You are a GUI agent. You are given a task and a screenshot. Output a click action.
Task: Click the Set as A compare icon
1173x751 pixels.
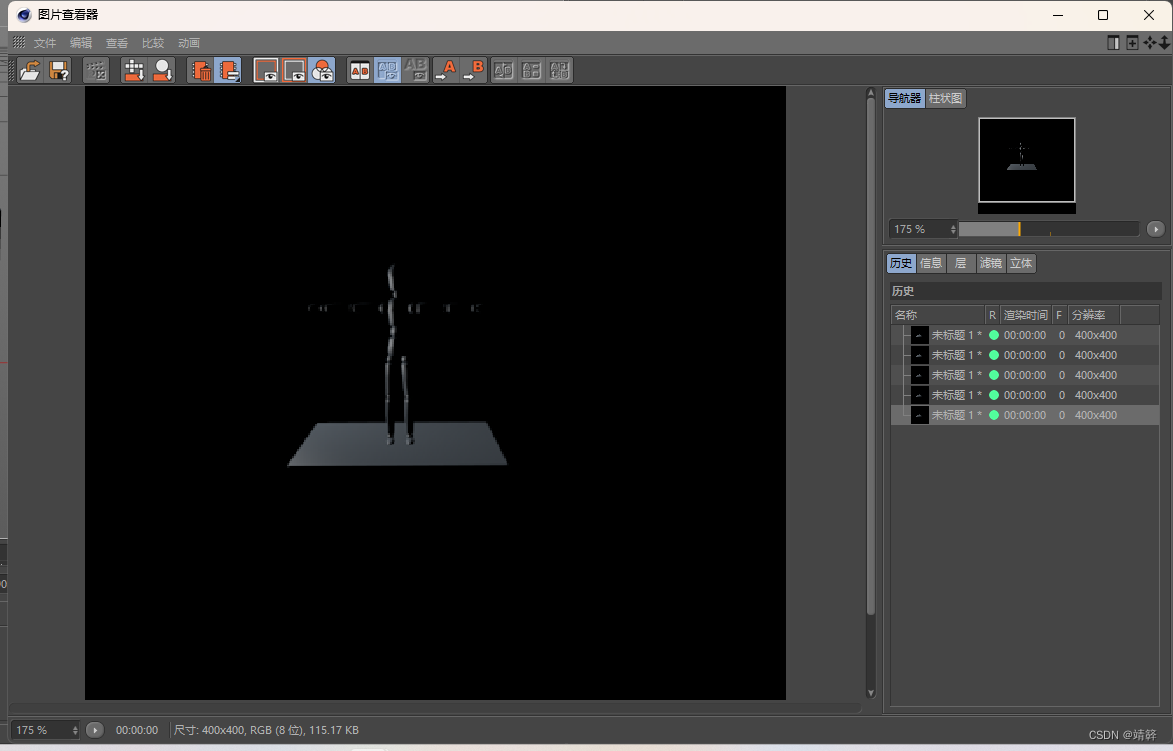click(x=445, y=70)
